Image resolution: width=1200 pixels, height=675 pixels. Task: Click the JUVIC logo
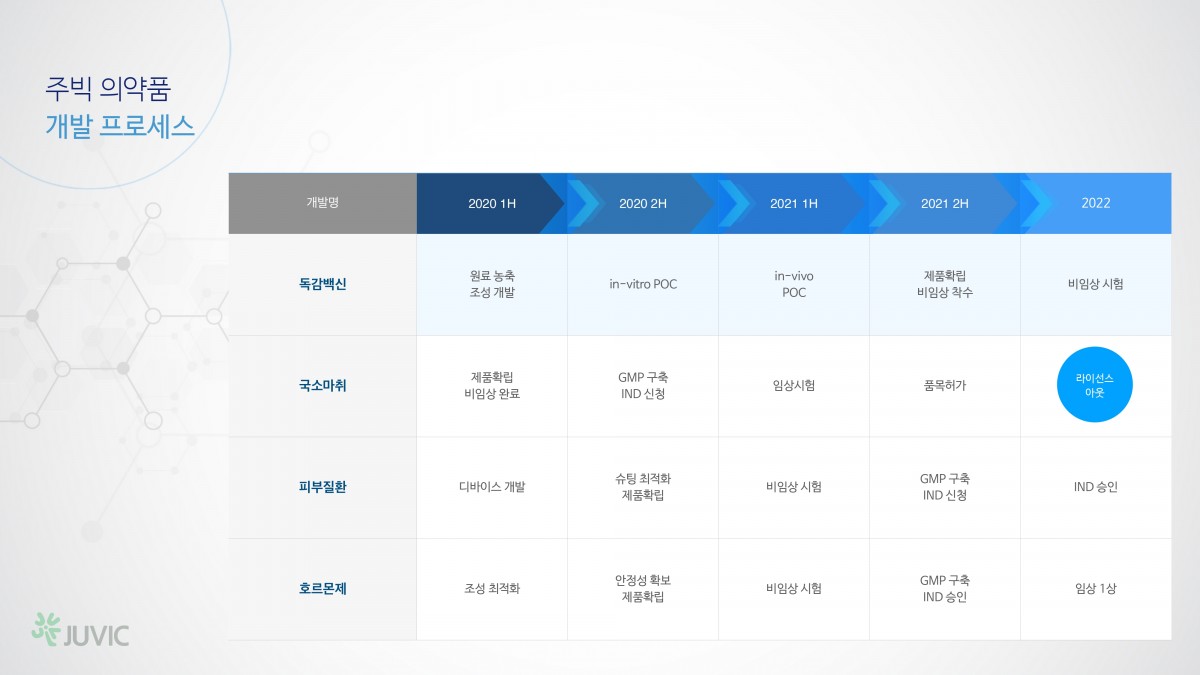(x=80, y=630)
